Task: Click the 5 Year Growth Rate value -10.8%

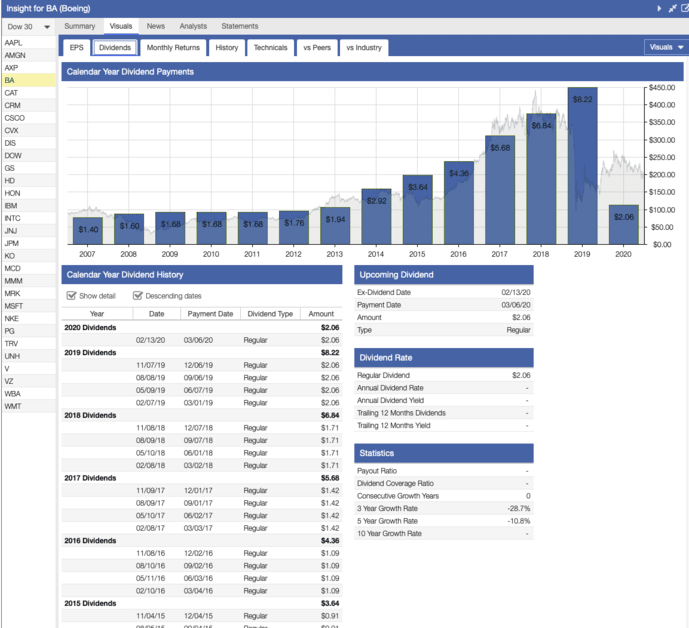Action: pyautogui.click(x=519, y=521)
